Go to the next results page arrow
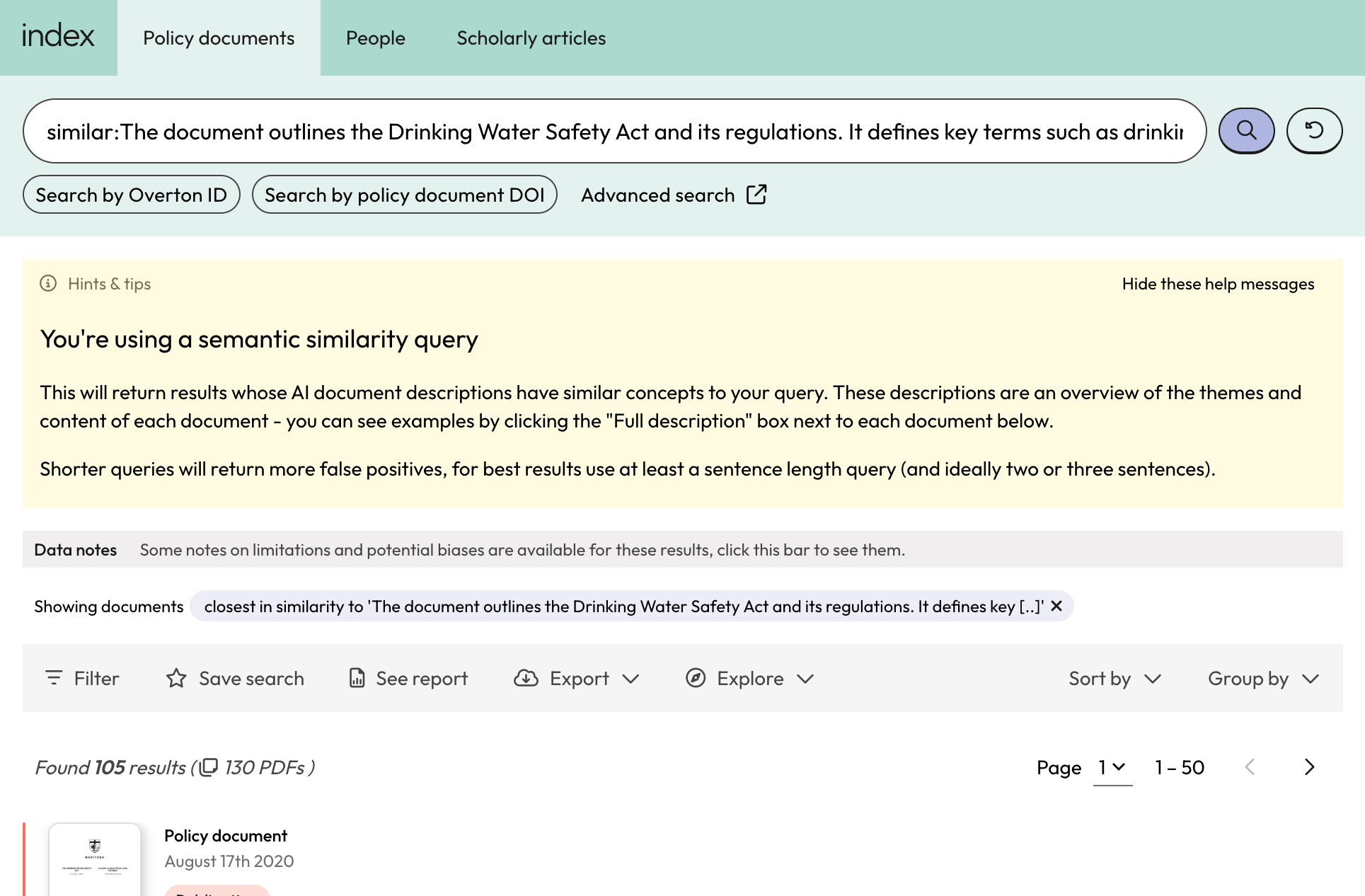 coord(1309,767)
